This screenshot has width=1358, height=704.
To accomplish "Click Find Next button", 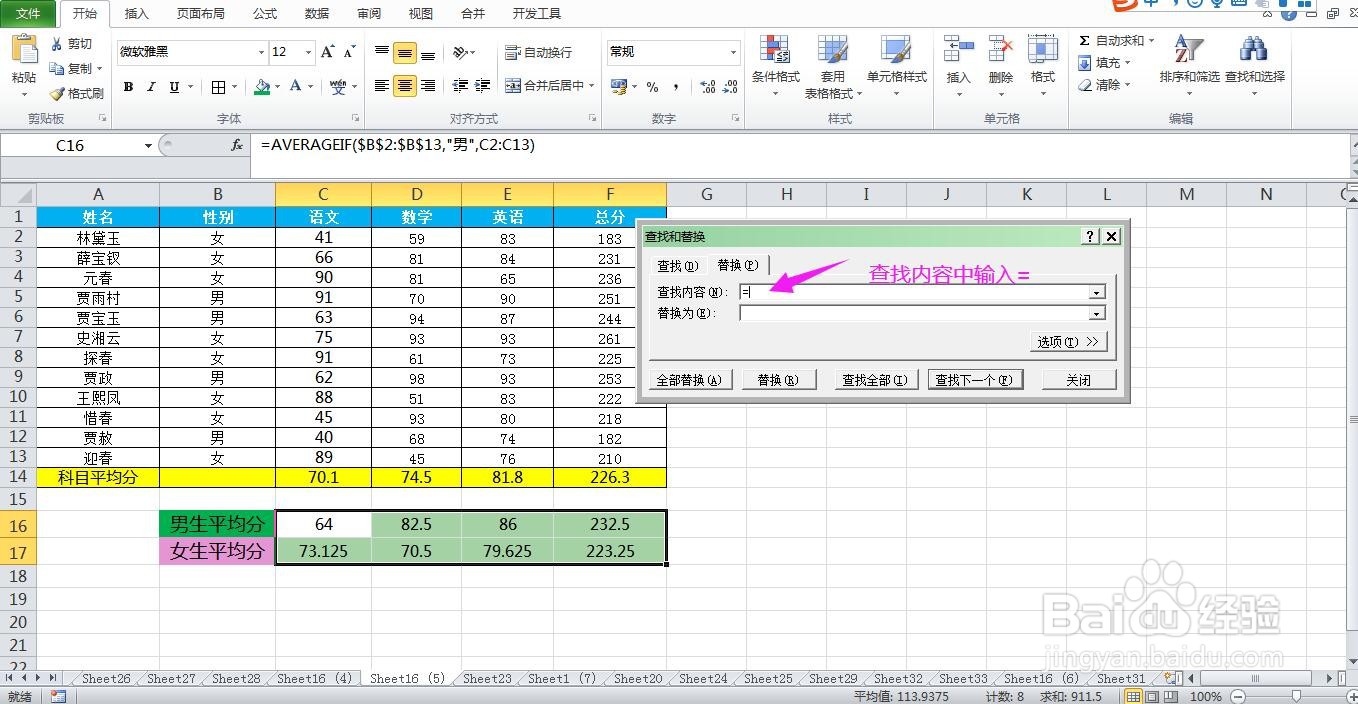I will click(975, 380).
